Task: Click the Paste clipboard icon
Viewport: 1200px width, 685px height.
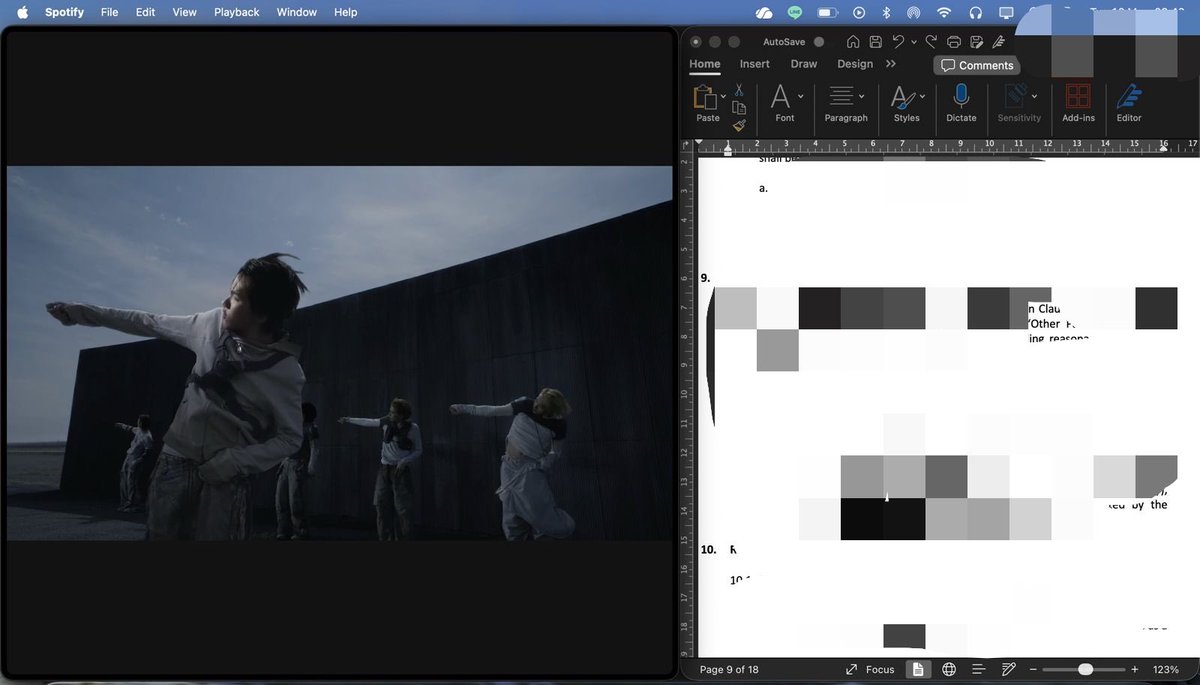Action: click(x=704, y=97)
